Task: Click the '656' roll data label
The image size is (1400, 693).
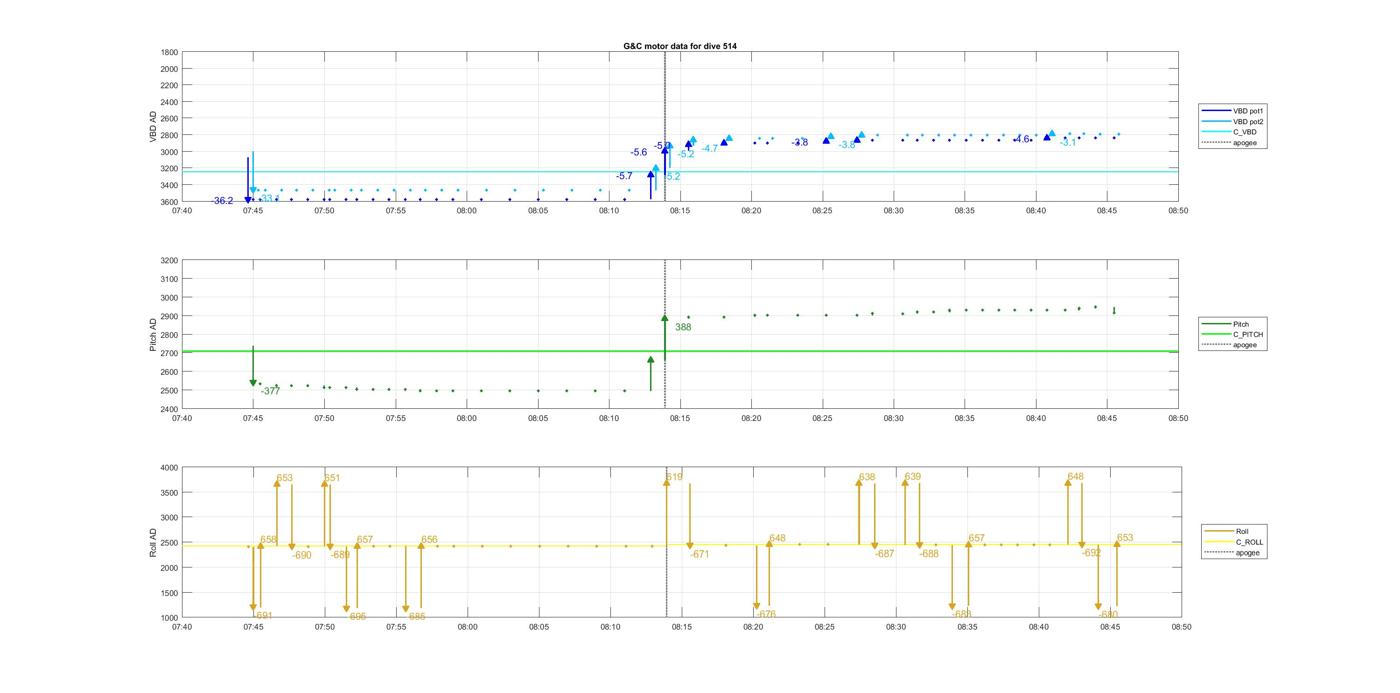Action: click(429, 540)
